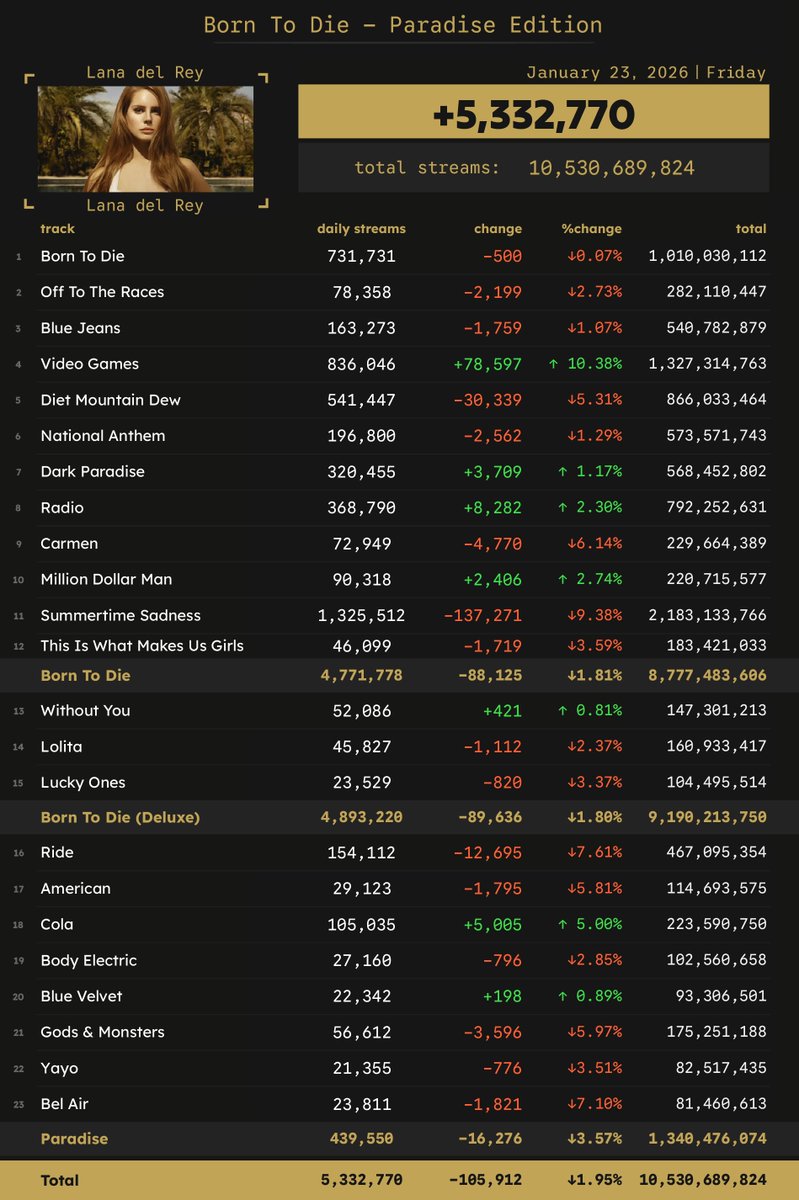The width and height of the screenshot is (799, 1200).
Task: Click the 'Born To Die' gold subtotal row label
Action: point(85,676)
